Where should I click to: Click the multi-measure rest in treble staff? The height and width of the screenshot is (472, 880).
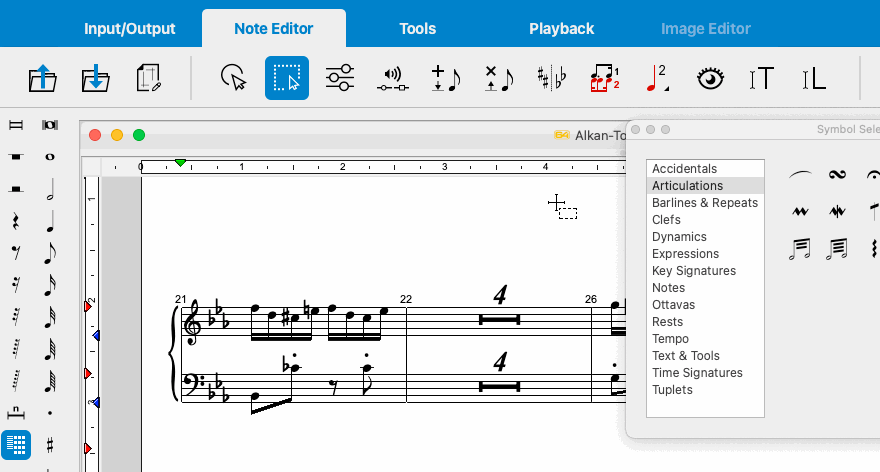(x=500, y=319)
